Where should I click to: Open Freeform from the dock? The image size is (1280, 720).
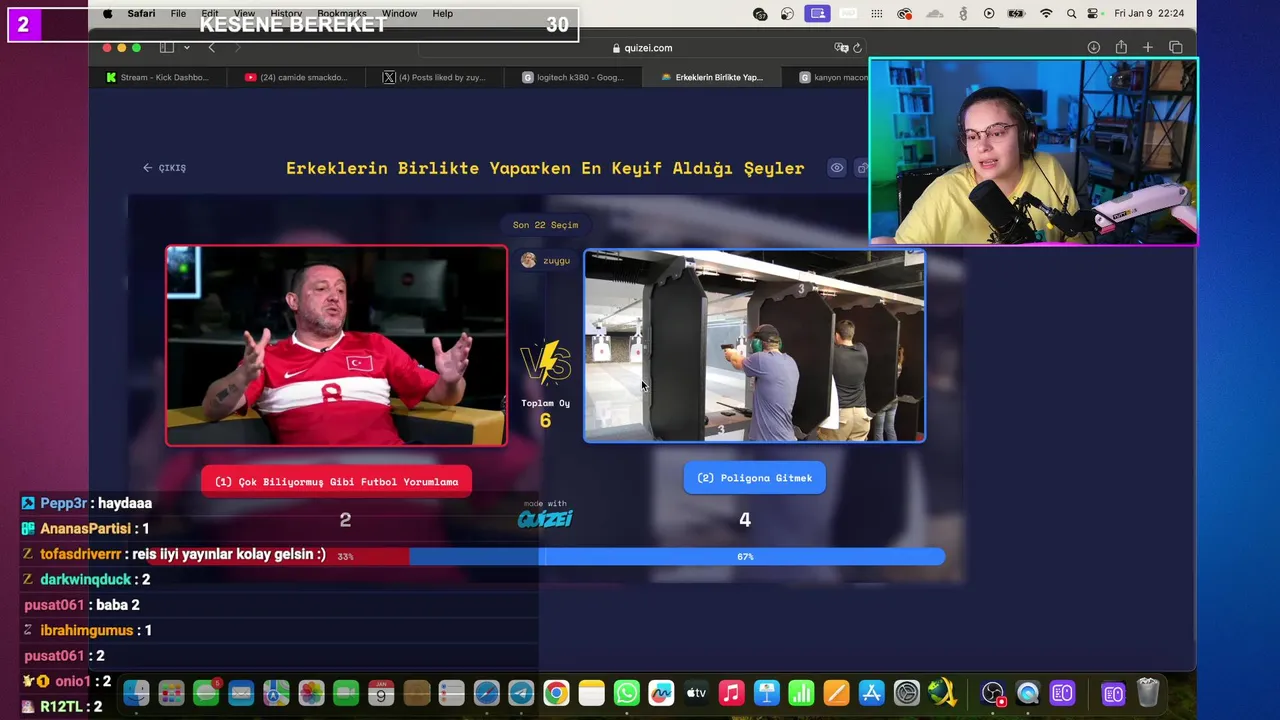pyautogui.click(x=661, y=693)
